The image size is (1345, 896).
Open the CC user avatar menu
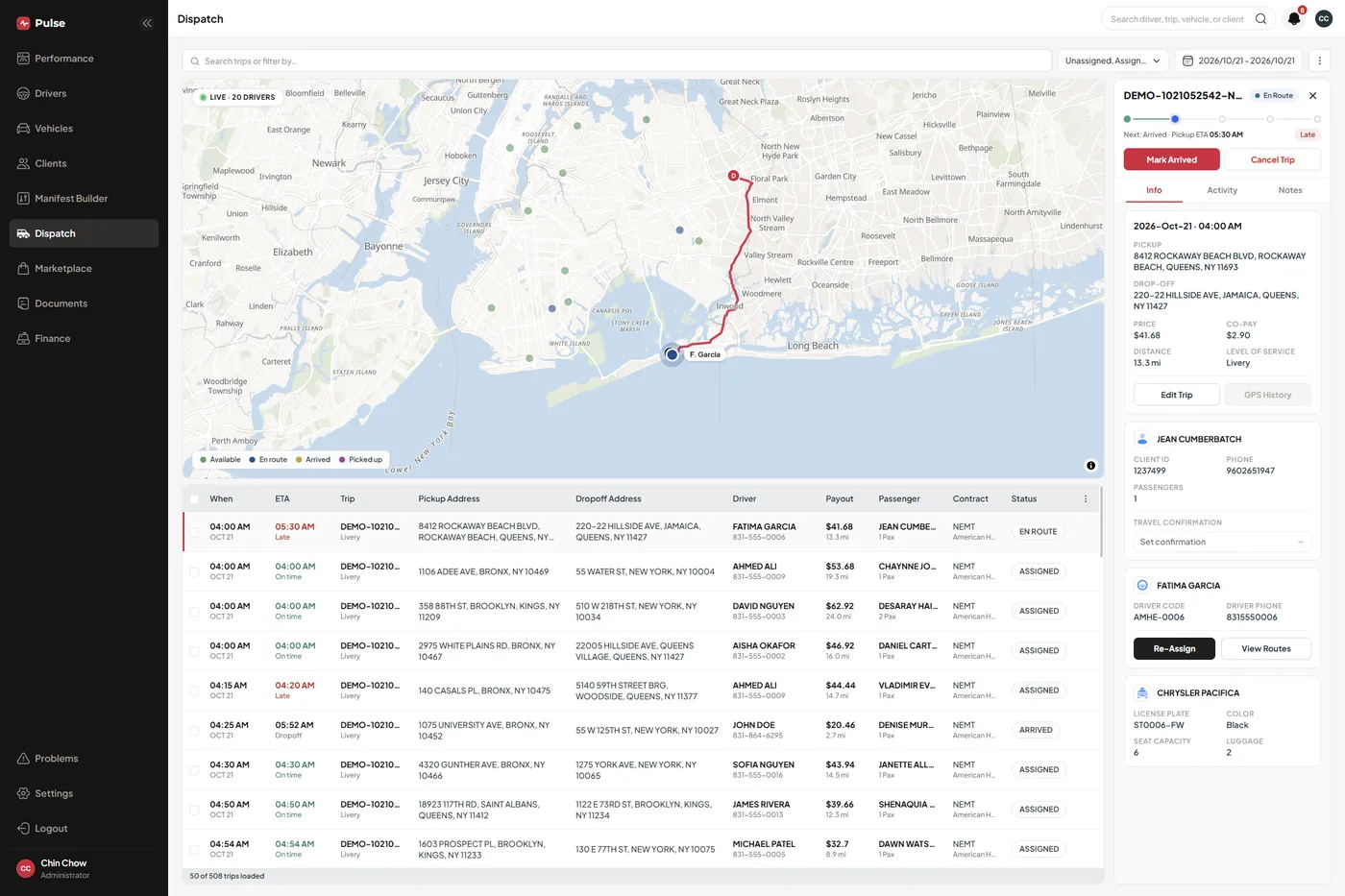pyautogui.click(x=1324, y=19)
